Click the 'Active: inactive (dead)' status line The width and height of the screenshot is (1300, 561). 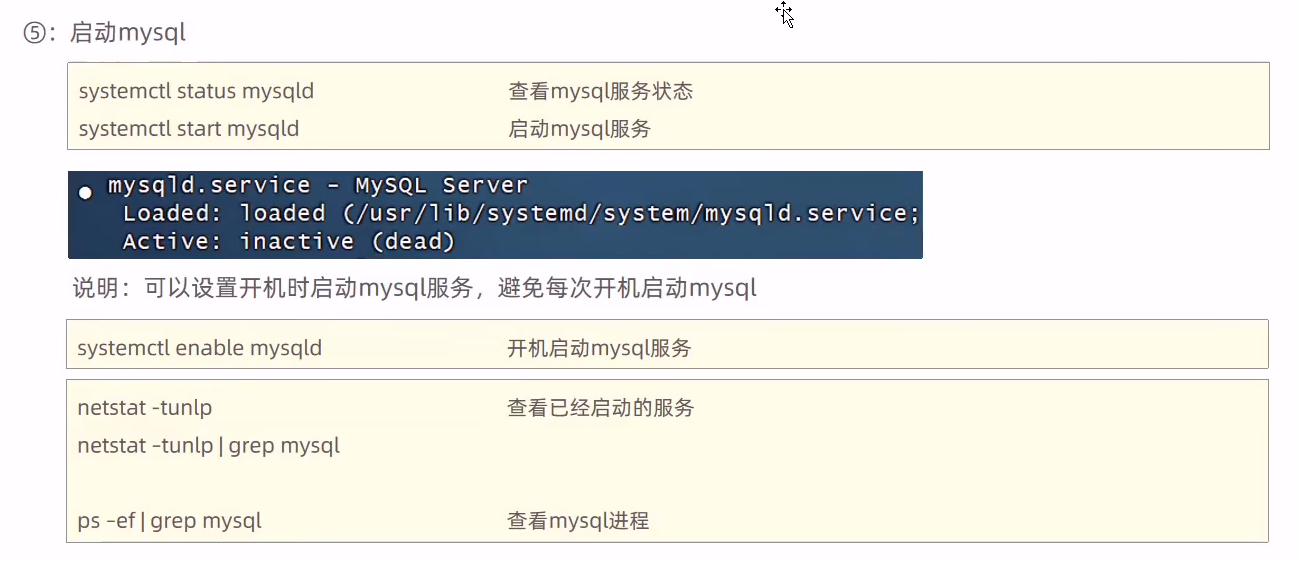tap(288, 242)
